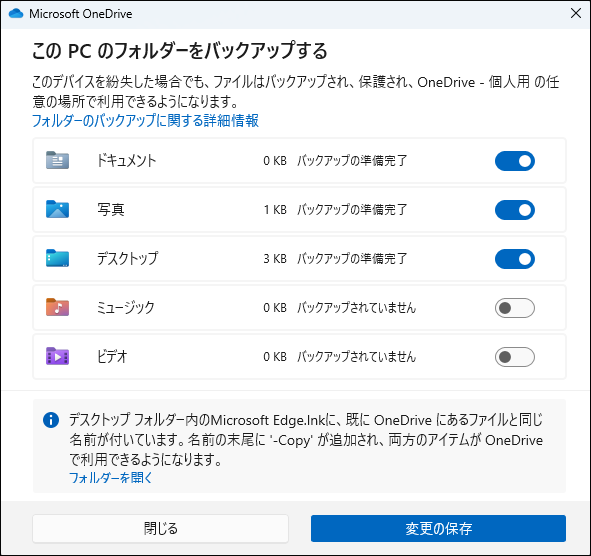The height and width of the screenshot is (556, 591).
Task: Select the ビデオ folder name
Action: point(112,357)
